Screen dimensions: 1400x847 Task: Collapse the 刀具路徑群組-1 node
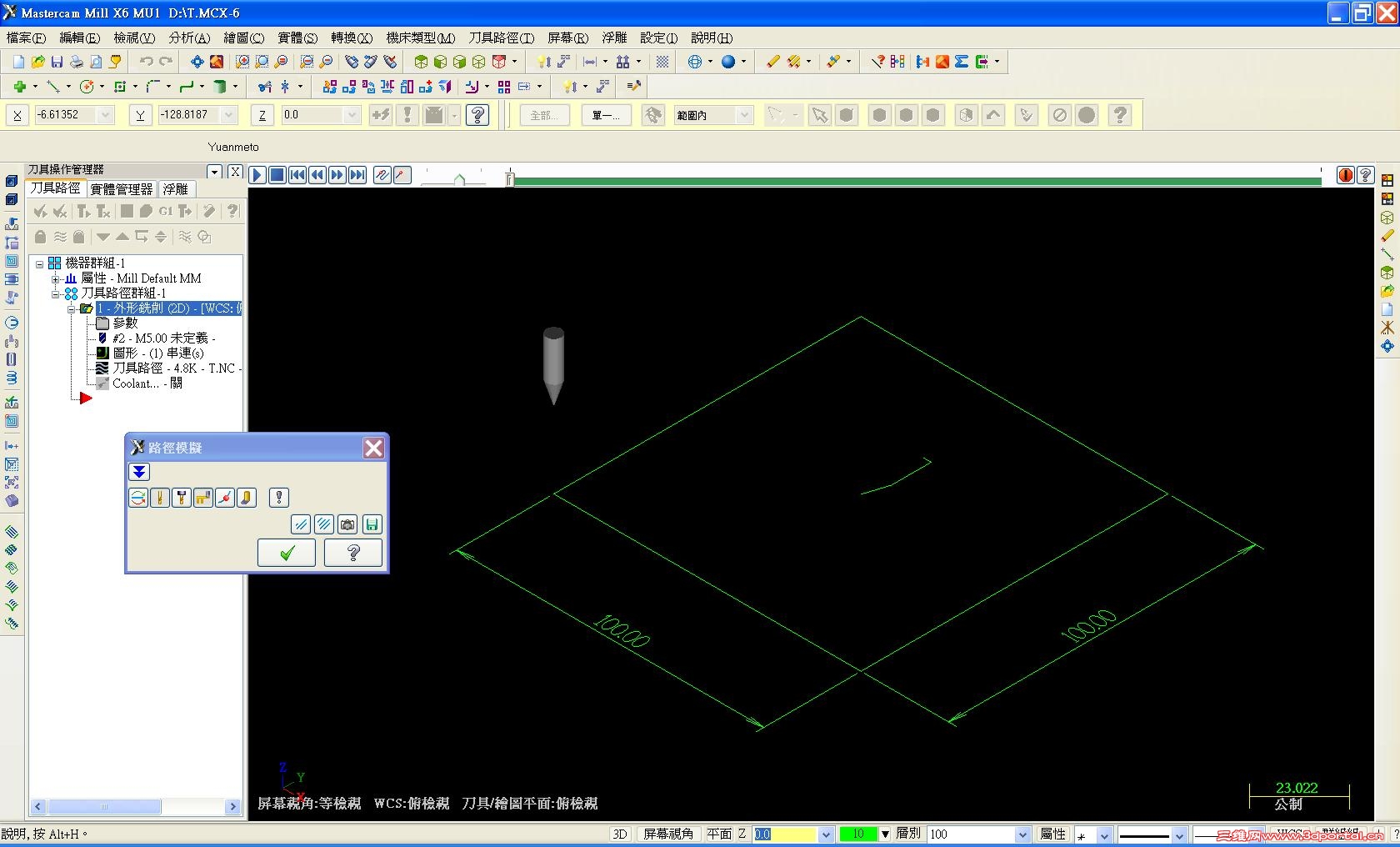tap(55, 293)
